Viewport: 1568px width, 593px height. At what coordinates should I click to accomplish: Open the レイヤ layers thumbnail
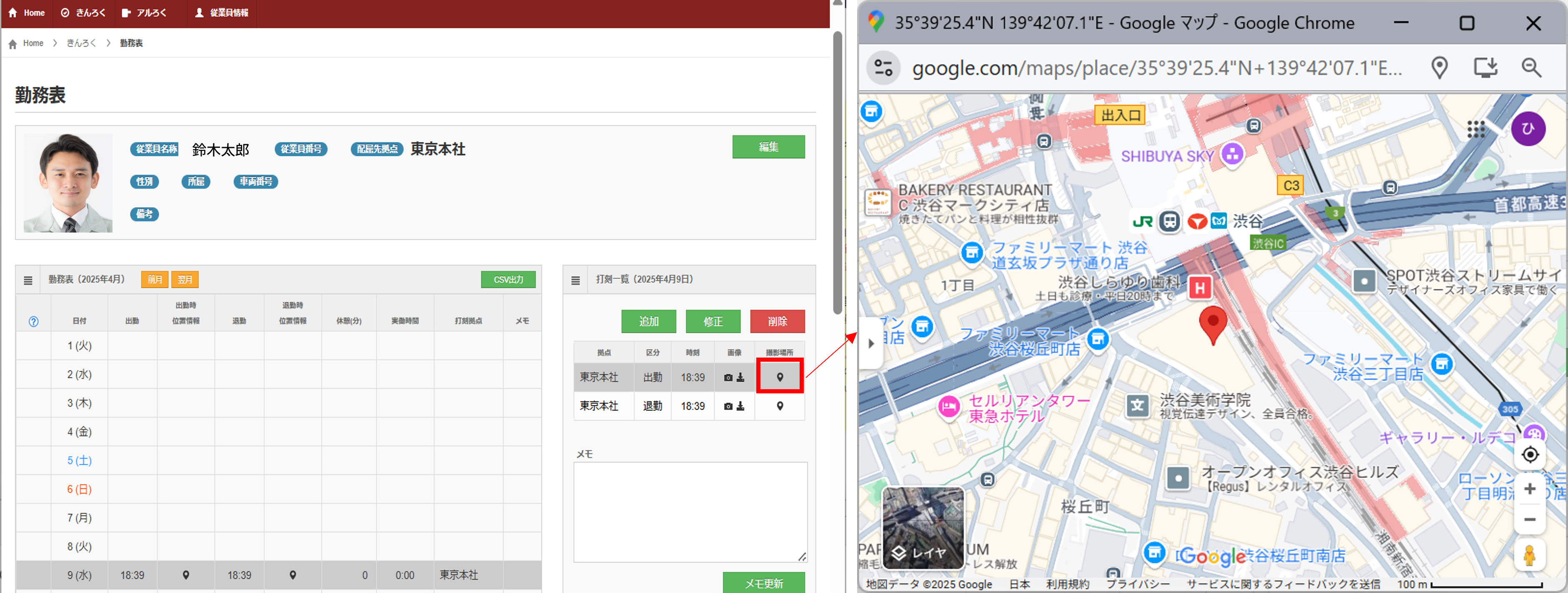(923, 528)
